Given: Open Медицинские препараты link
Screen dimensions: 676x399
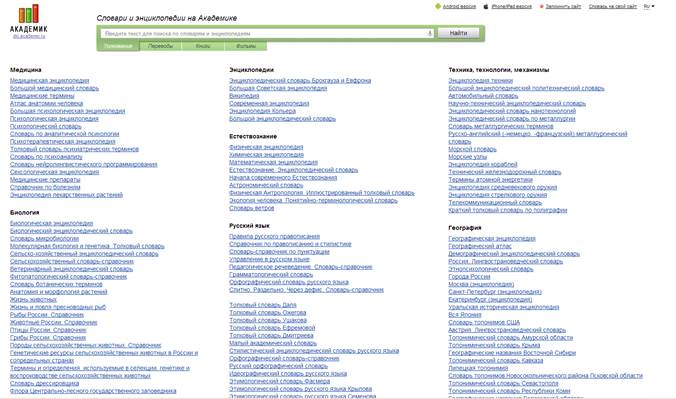Looking at the screenshot, I should (45, 179).
